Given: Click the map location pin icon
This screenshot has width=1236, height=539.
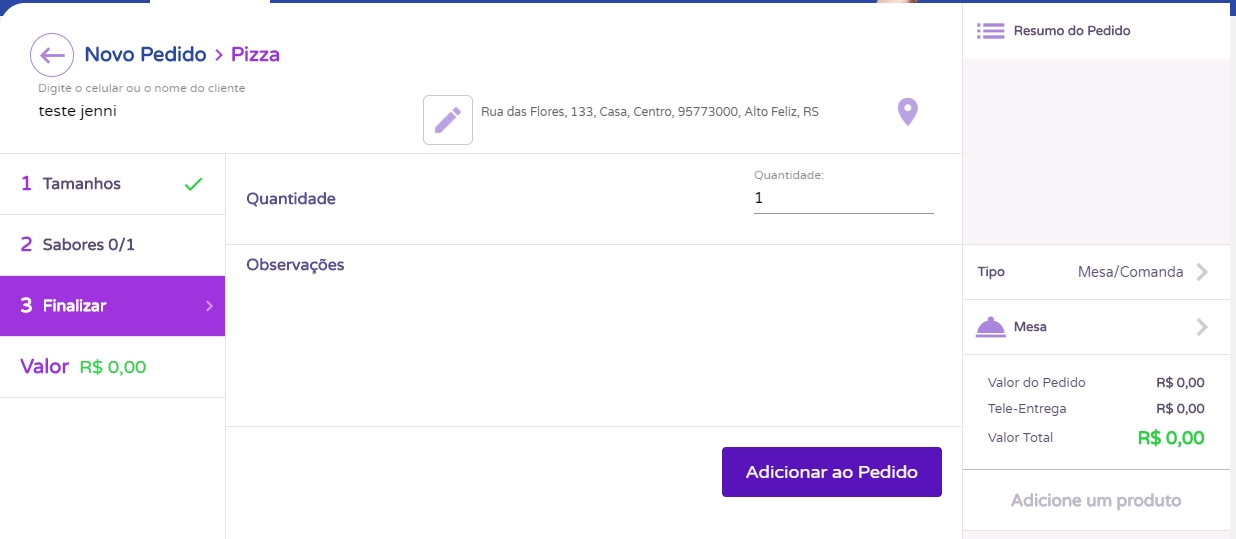Looking at the screenshot, I should [x=907, y=112].
